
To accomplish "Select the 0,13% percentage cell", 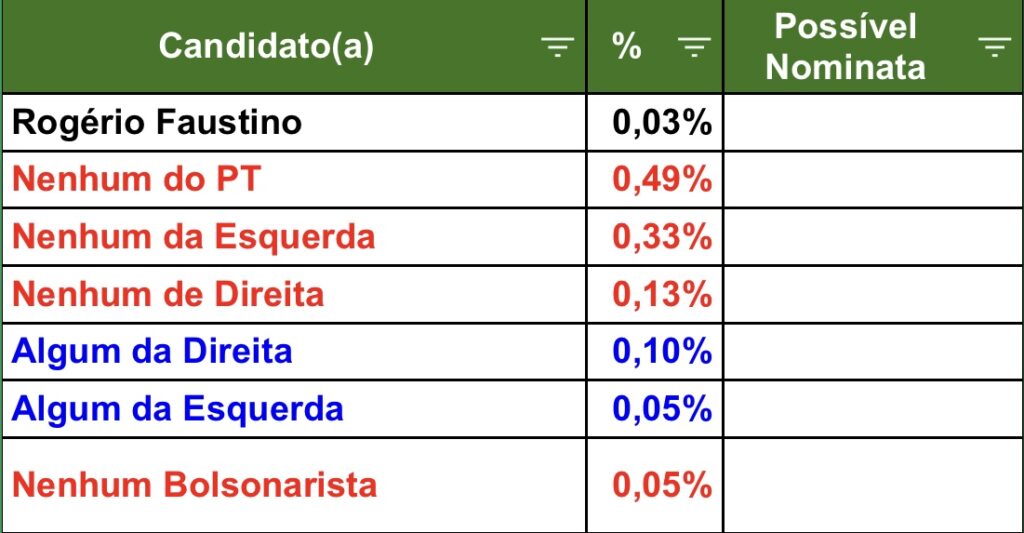I will 655,295.
